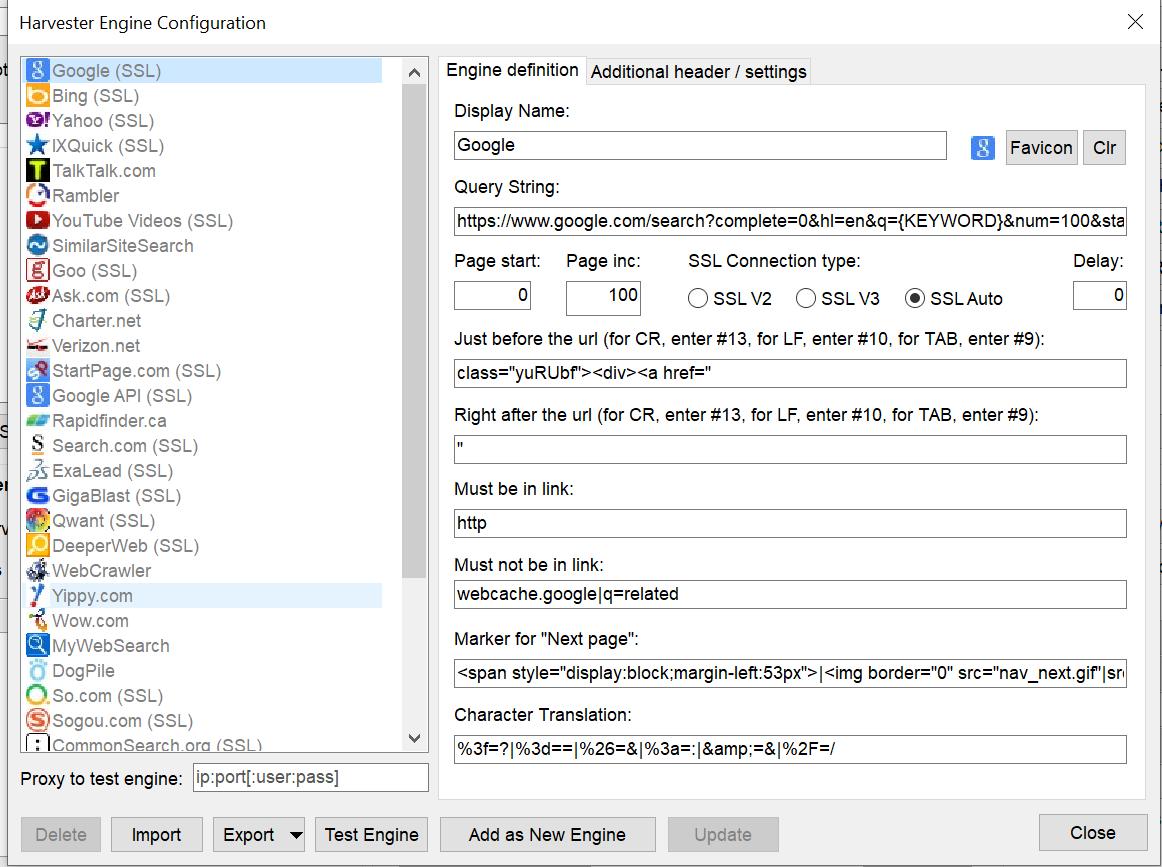Click the engine list scrollbar thumb
Viewport: 1162px width, 867px height.
414,330
